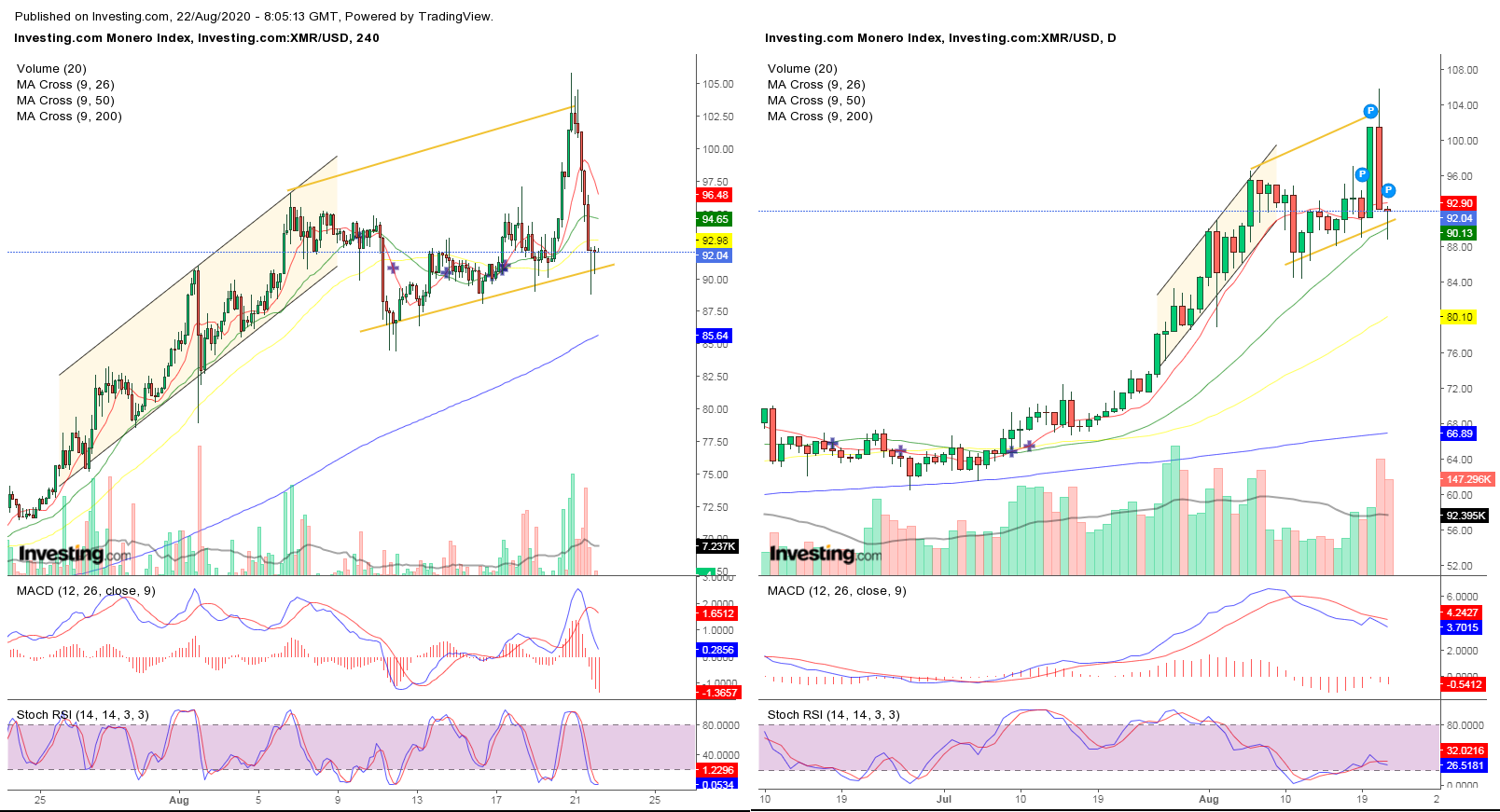
Task: Select the yellow 80.10 price label on the daily chart
Action: click(1459, 317)
